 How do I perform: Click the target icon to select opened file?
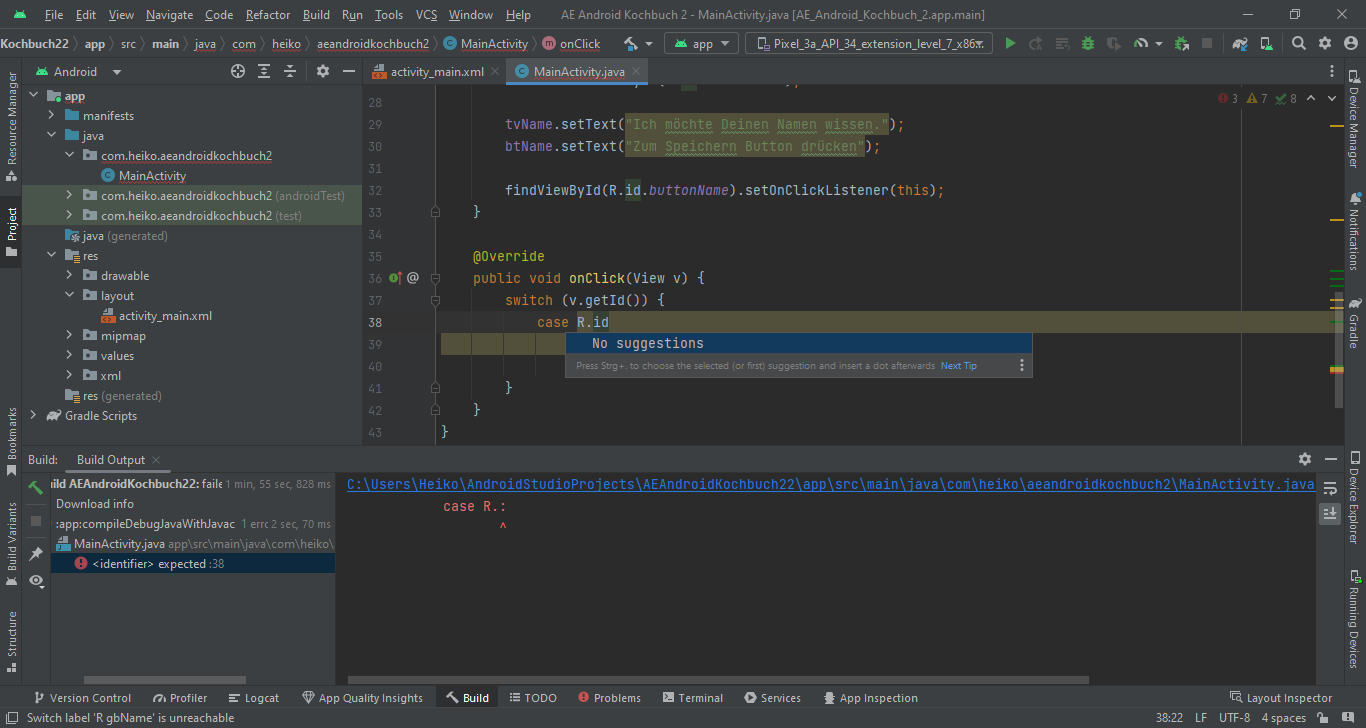238,72
